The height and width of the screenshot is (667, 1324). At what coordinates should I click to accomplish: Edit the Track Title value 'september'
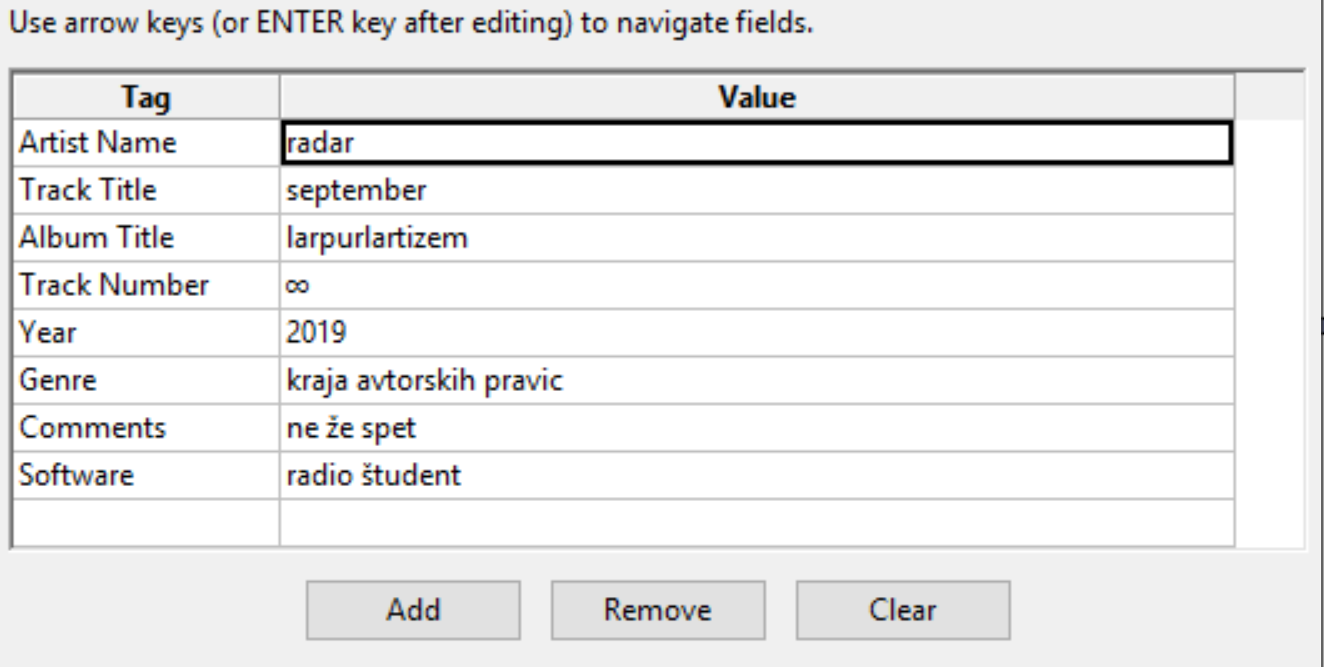pyautogui.click(x=756, y=190)
